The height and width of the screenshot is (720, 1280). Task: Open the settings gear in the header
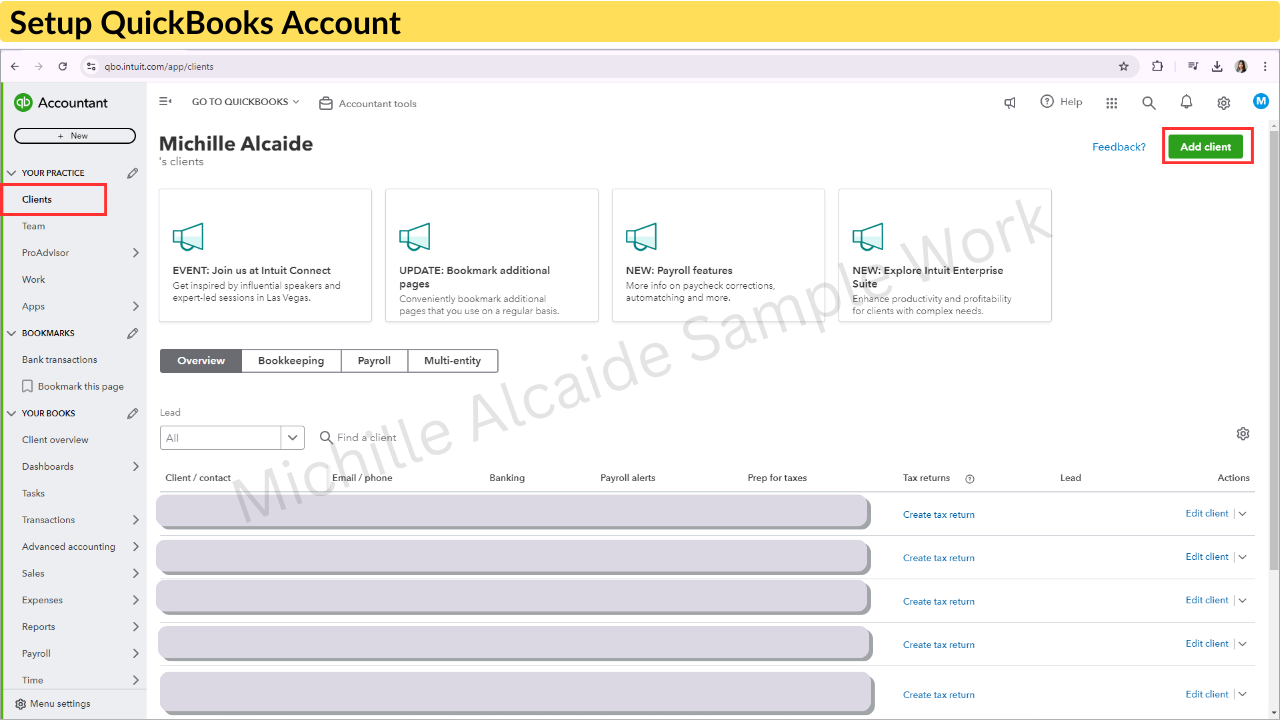(1224, 102)
